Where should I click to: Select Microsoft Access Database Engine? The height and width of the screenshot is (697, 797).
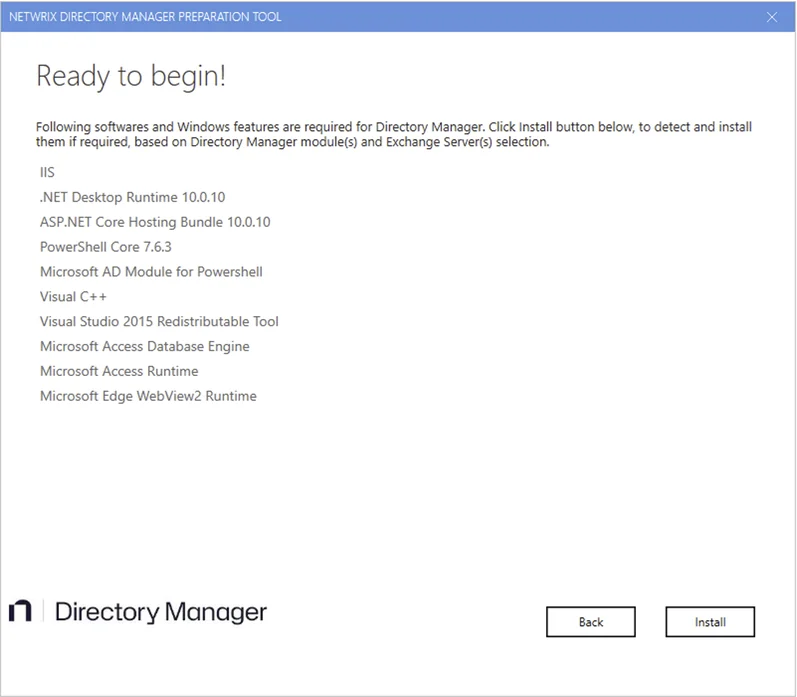tap(144, 347)
